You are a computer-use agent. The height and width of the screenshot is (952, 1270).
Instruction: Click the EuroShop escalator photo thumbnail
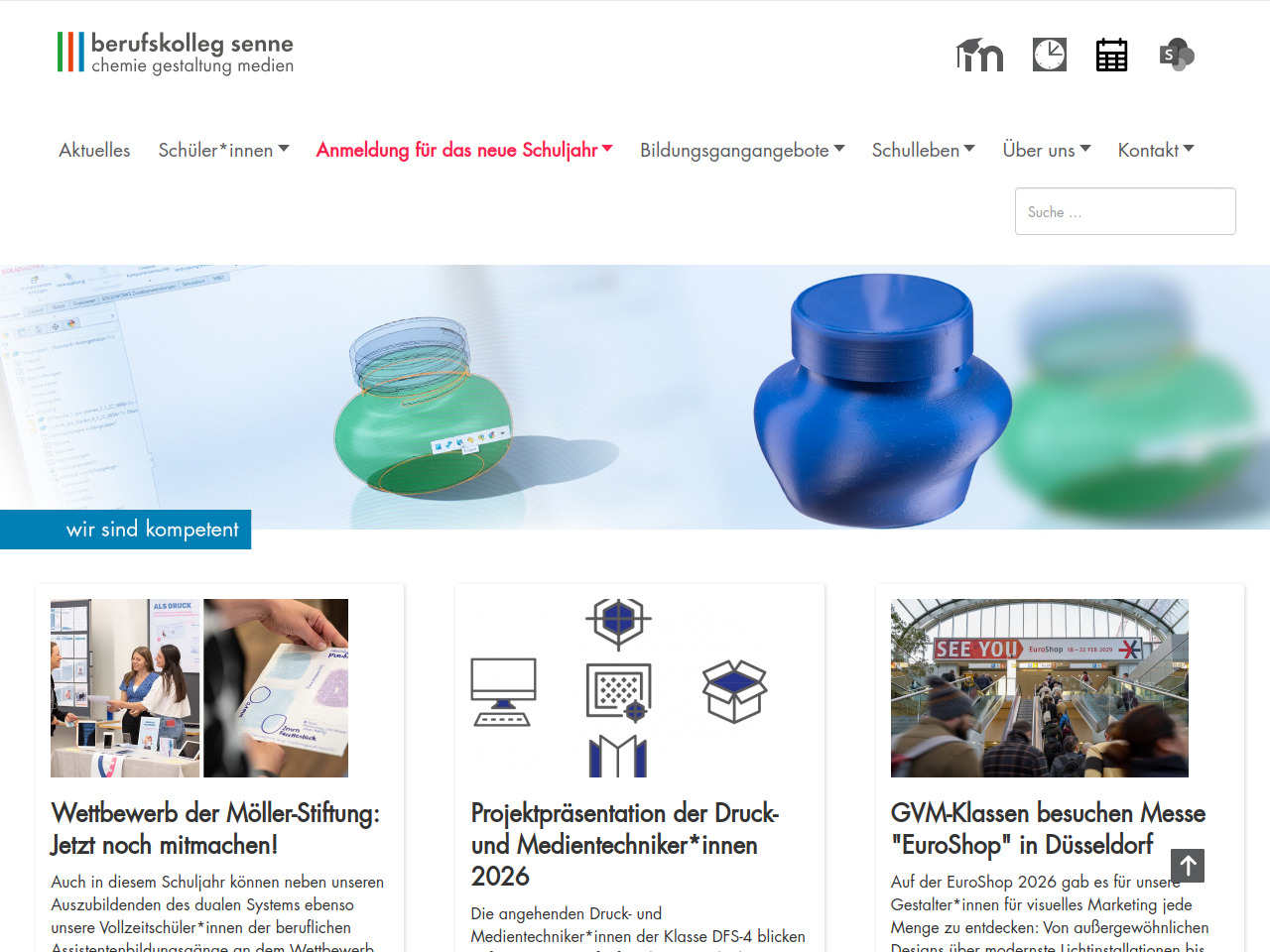(1040, 688)
